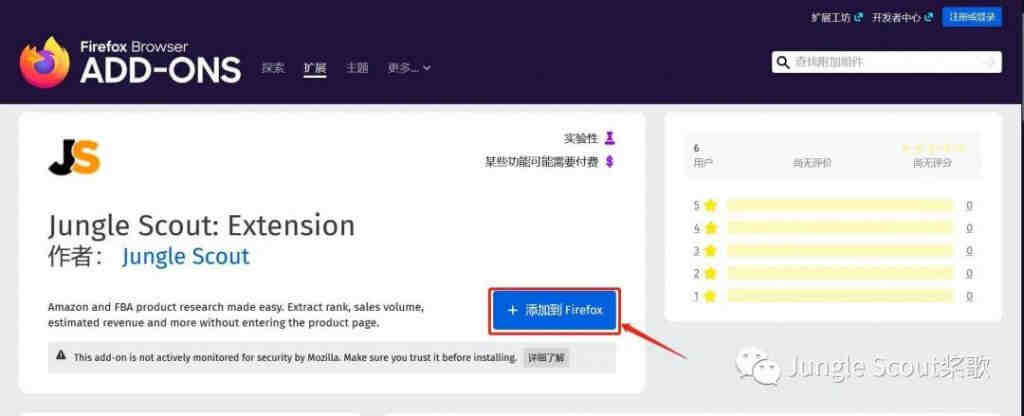Open the 探索 navigation item
This screenshot has height=416, width=1024.
click(x=273, y=67)
